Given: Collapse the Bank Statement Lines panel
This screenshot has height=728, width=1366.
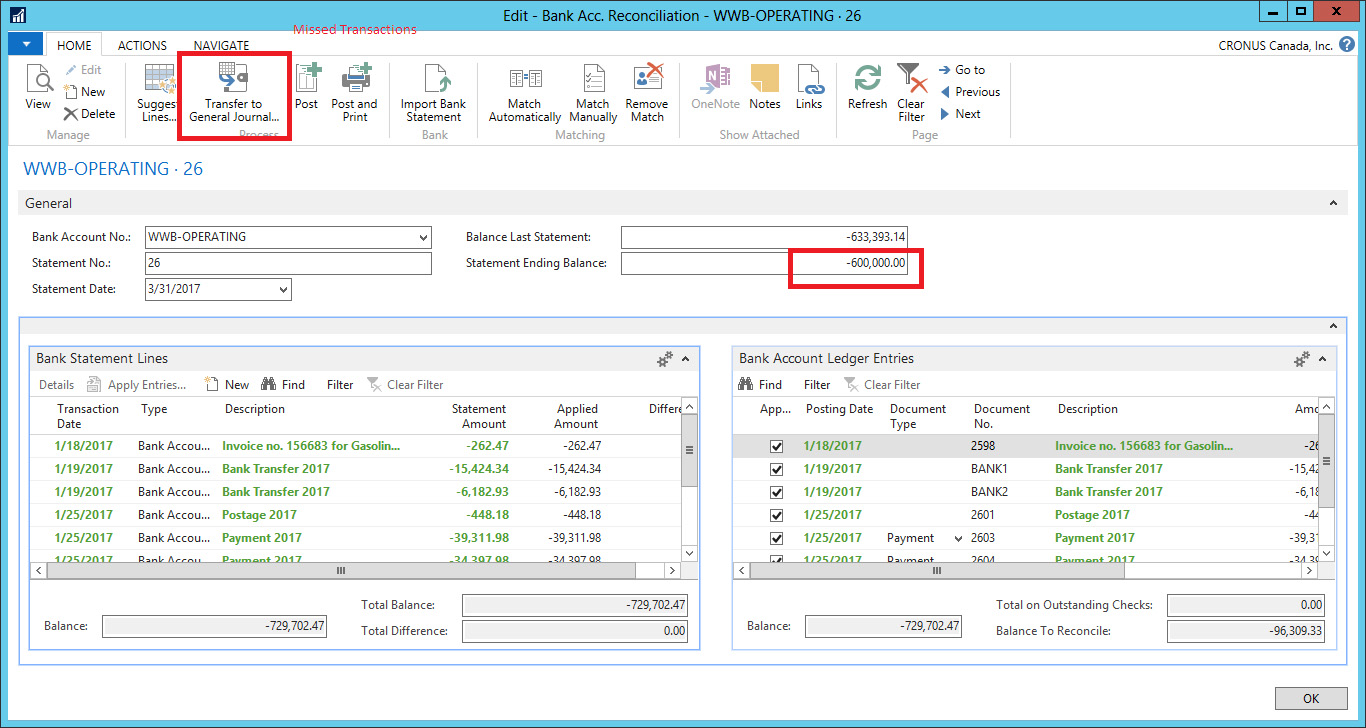Looking at the screenshot, I should 686,359.
